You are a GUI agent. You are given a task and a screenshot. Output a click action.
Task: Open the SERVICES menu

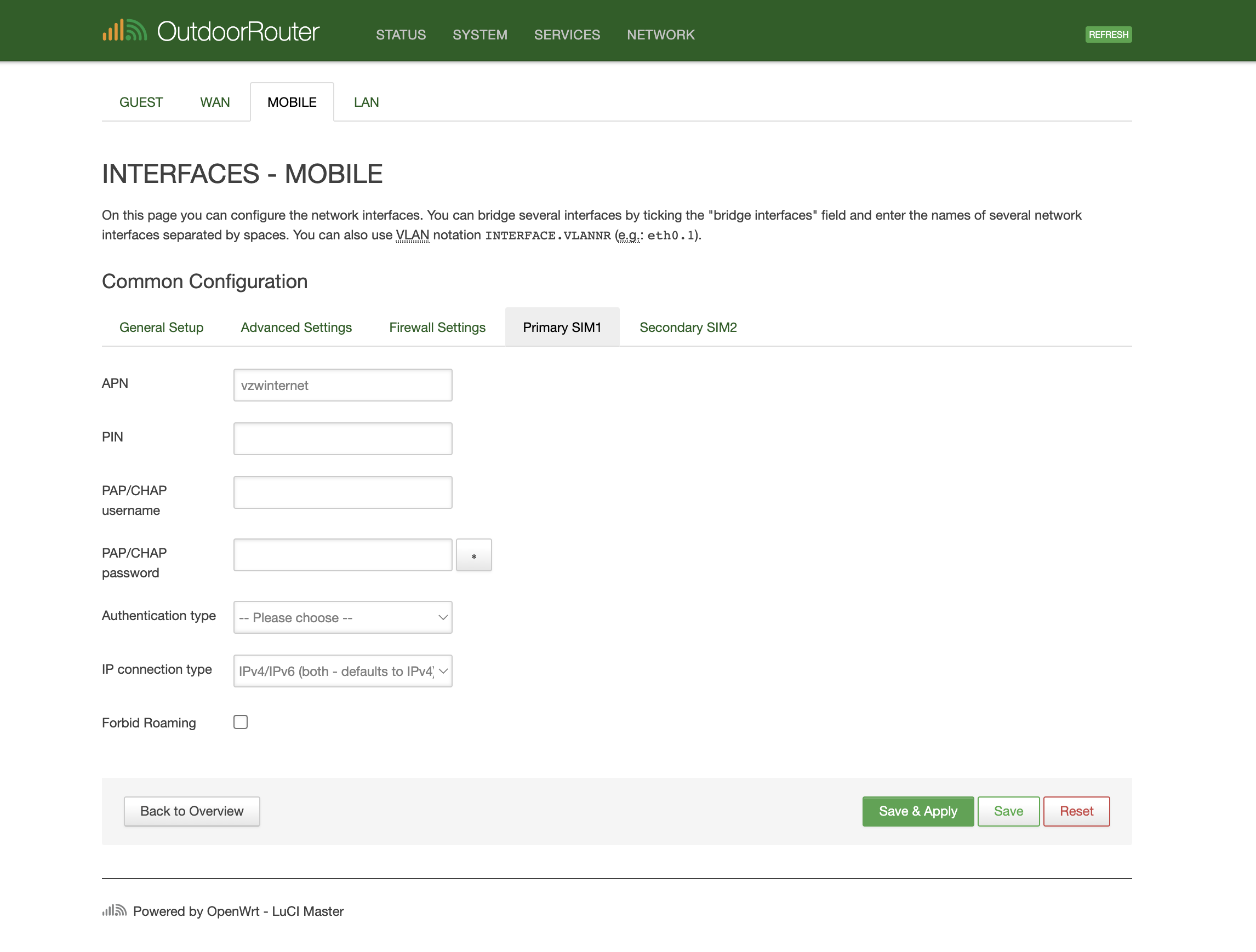(x=567, y=35)
